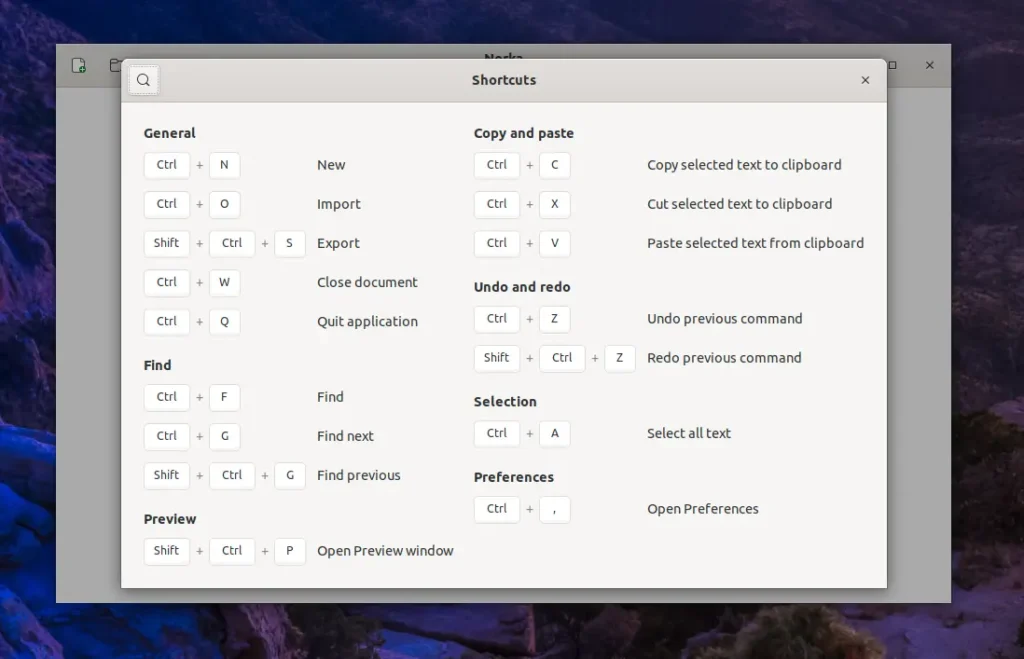Click the S key in Export shortcut
Screen dimensions: 1024x659
[x=289, y=243]
